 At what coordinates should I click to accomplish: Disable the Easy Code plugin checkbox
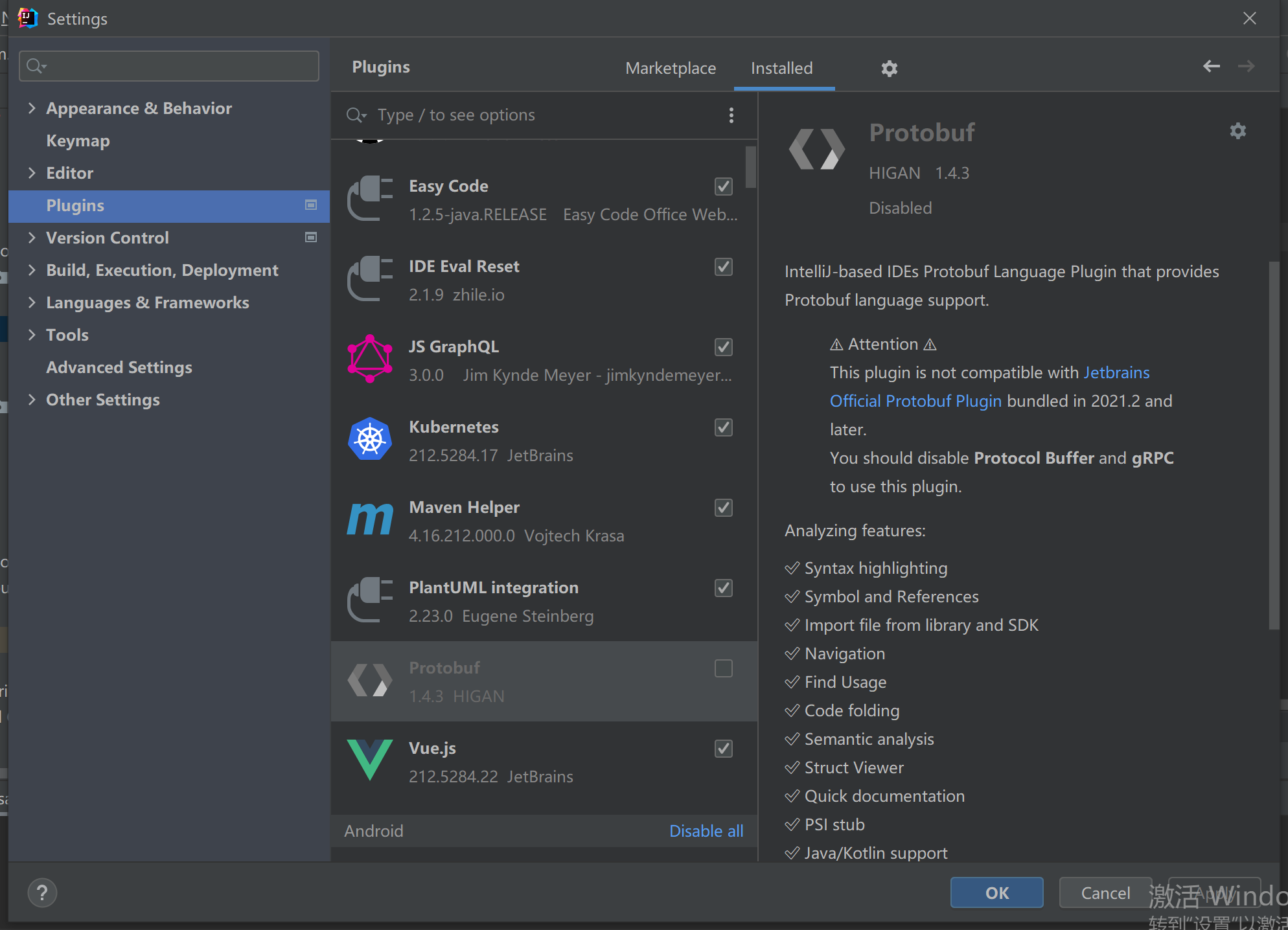point(723,187)
